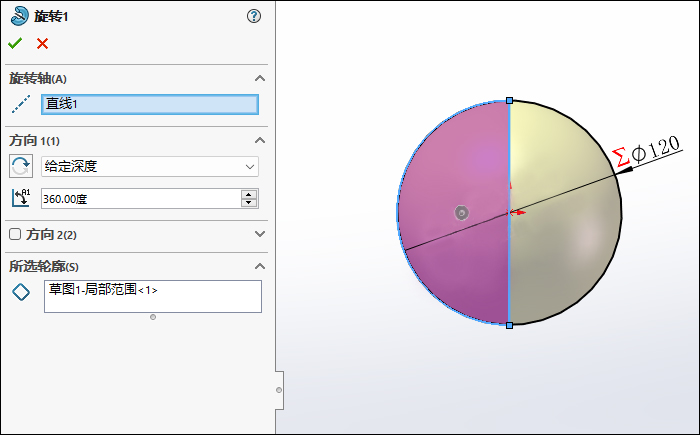Click the 360.00度 angle input field
This screenshot has width=700, height=435.
[x=140, y=199]
